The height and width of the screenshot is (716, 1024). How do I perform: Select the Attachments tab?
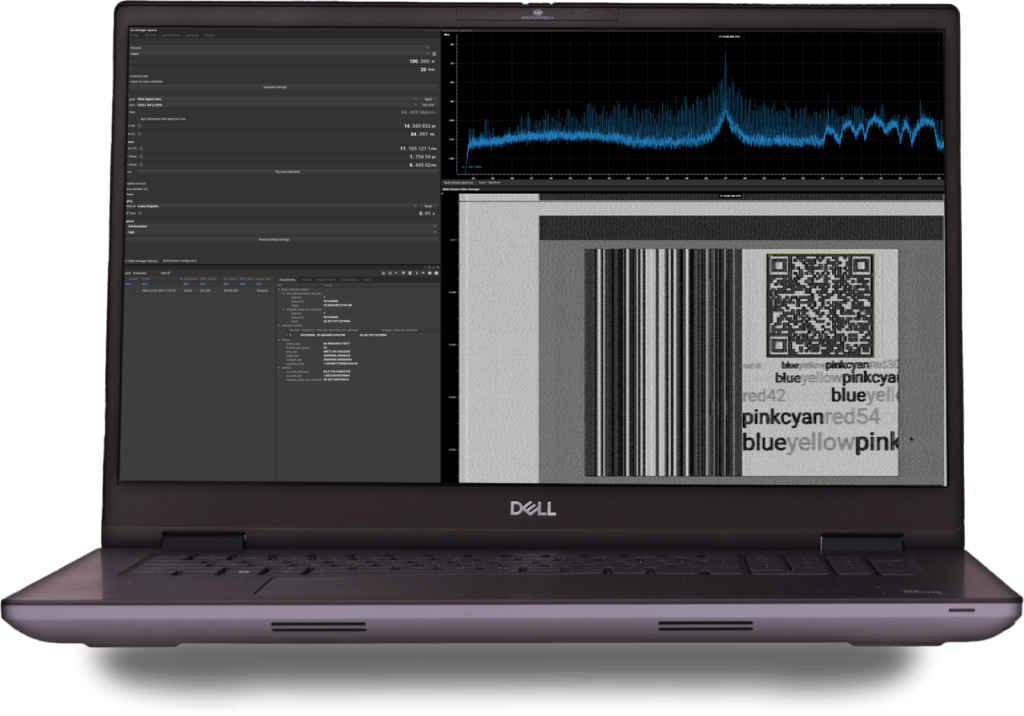[287, 280]
